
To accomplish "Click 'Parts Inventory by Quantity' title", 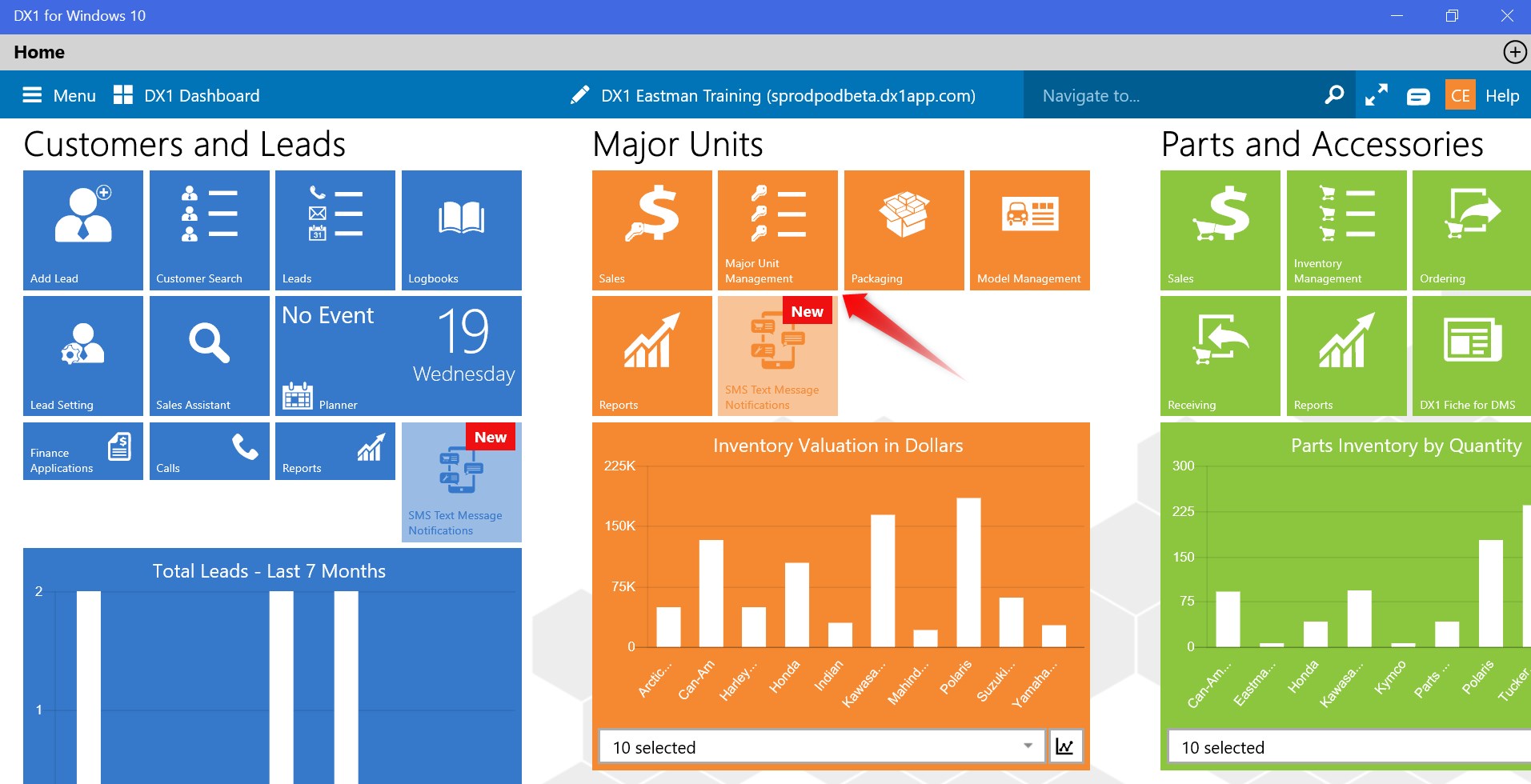I will tap(1406, 446).
